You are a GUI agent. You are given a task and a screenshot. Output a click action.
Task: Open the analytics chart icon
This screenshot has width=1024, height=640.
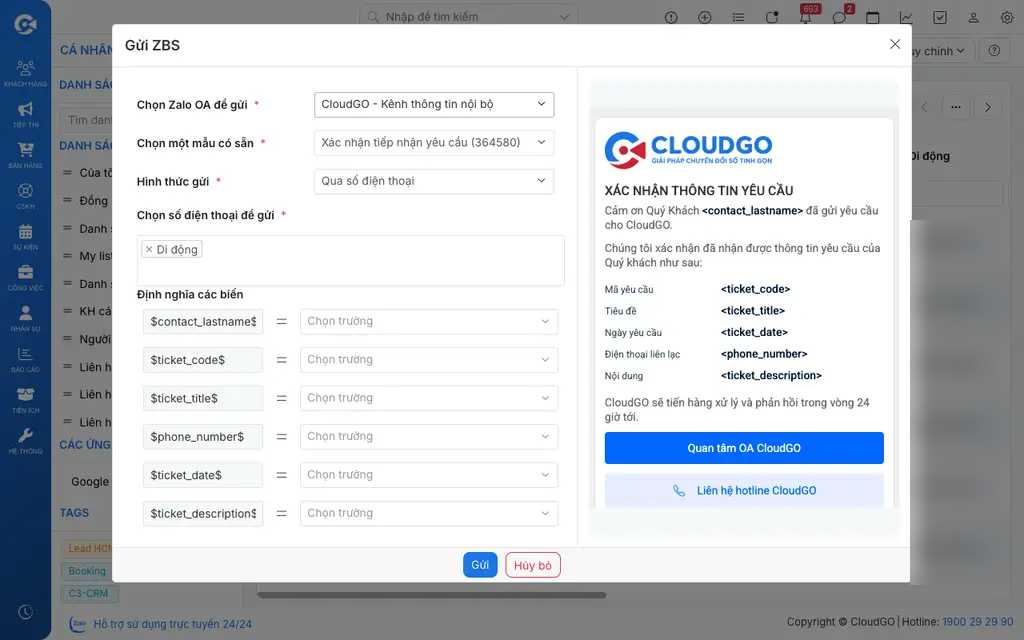click(906, 18)
